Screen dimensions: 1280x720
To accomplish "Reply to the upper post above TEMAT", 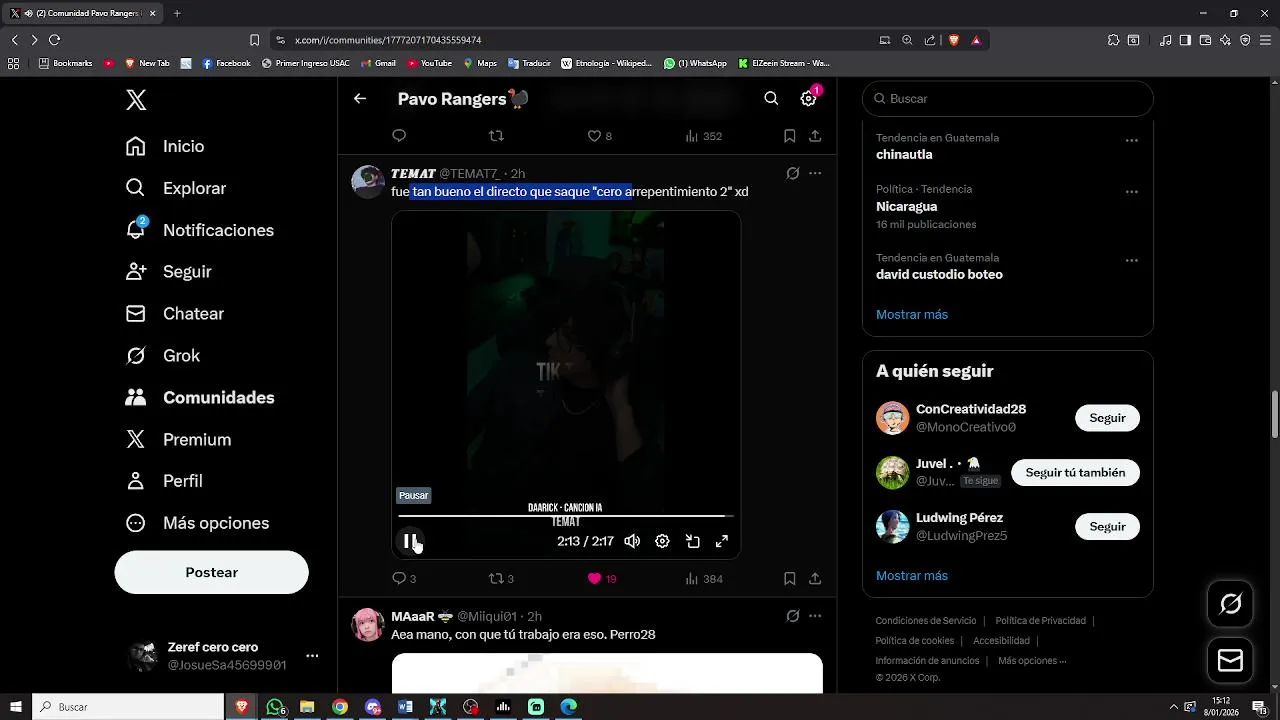I will pos(399,136).
